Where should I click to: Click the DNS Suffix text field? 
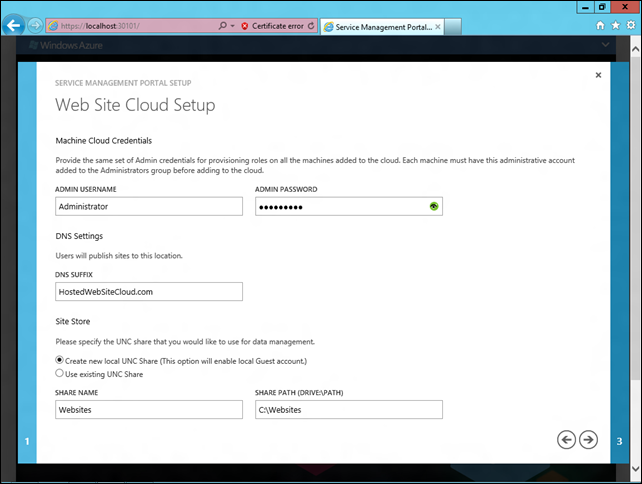click(x=149, y=291)
